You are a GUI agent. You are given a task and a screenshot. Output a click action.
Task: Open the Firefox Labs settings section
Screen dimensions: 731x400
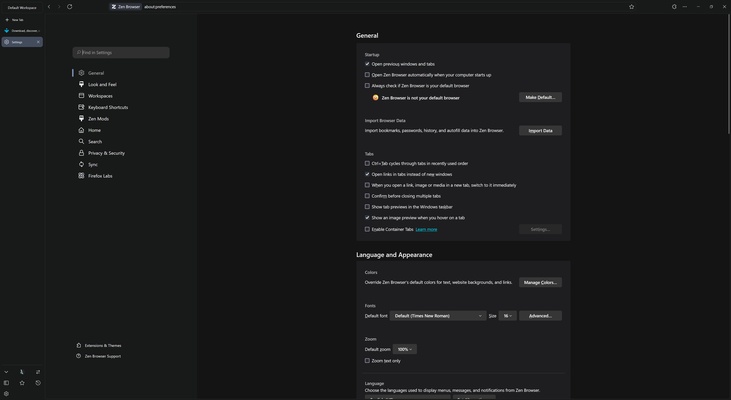coord(100,176)
